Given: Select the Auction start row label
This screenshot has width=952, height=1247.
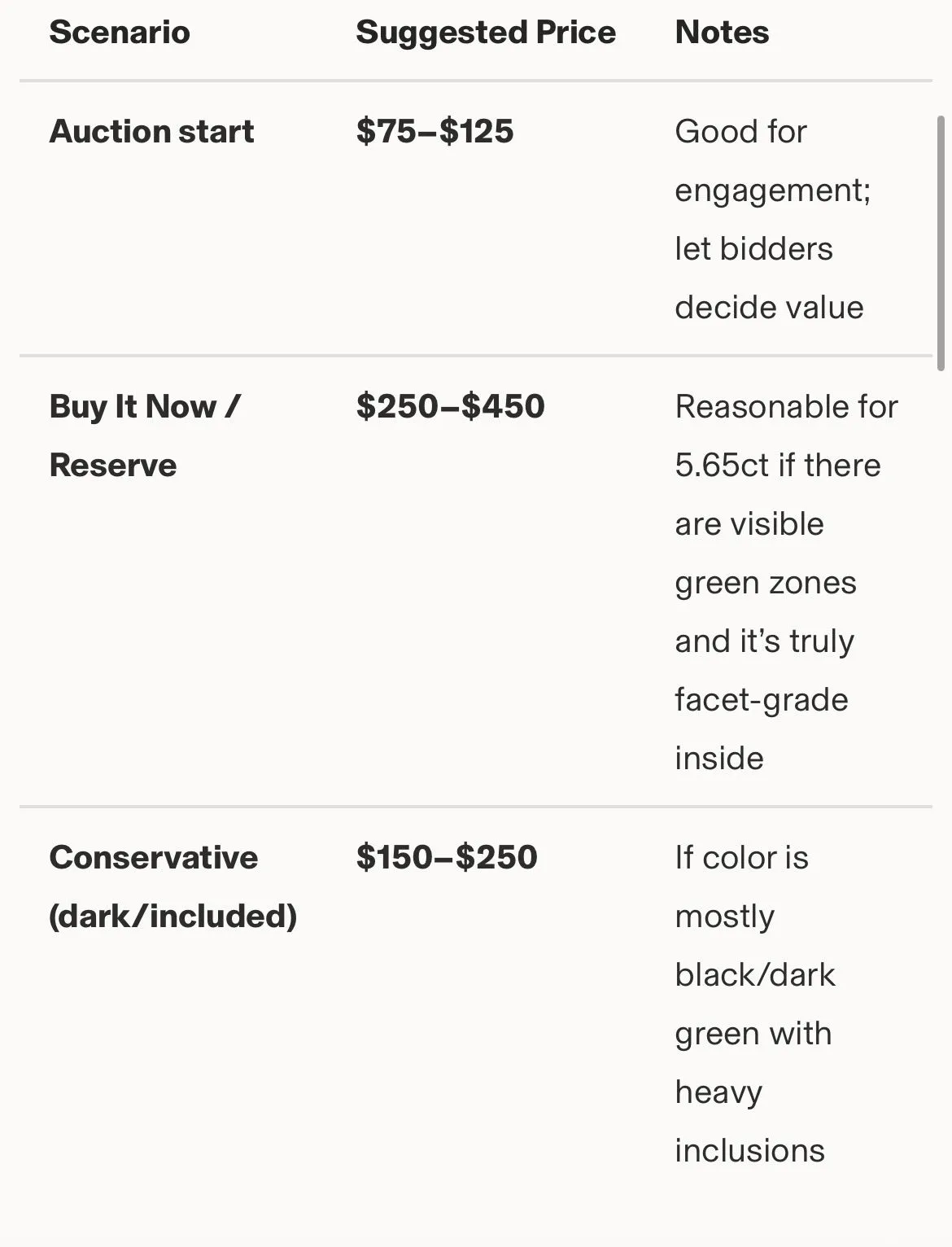Looking at the screenshot, I should click(x=151, y=131).
